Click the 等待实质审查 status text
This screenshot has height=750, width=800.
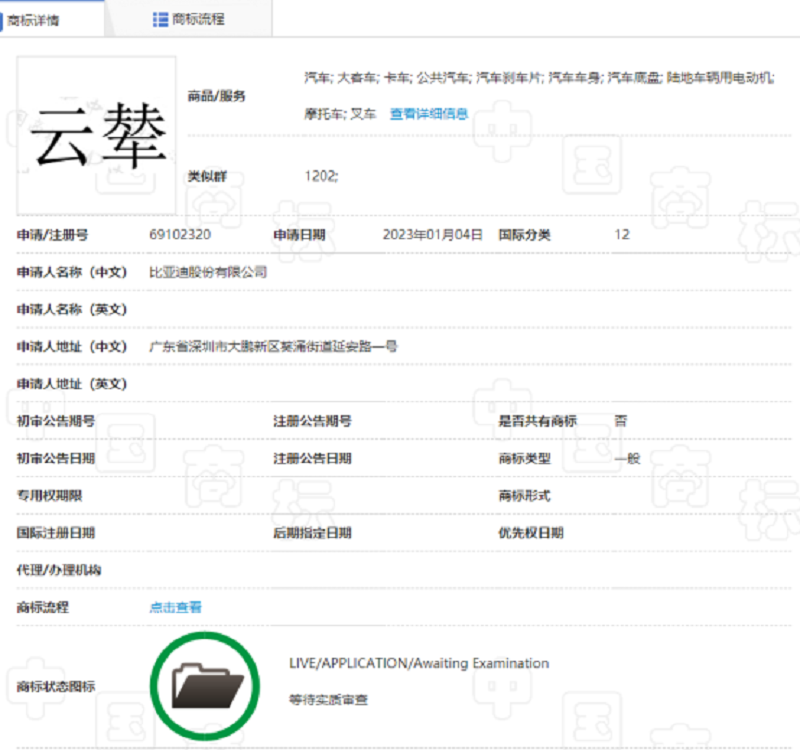[x=328, y=699]
